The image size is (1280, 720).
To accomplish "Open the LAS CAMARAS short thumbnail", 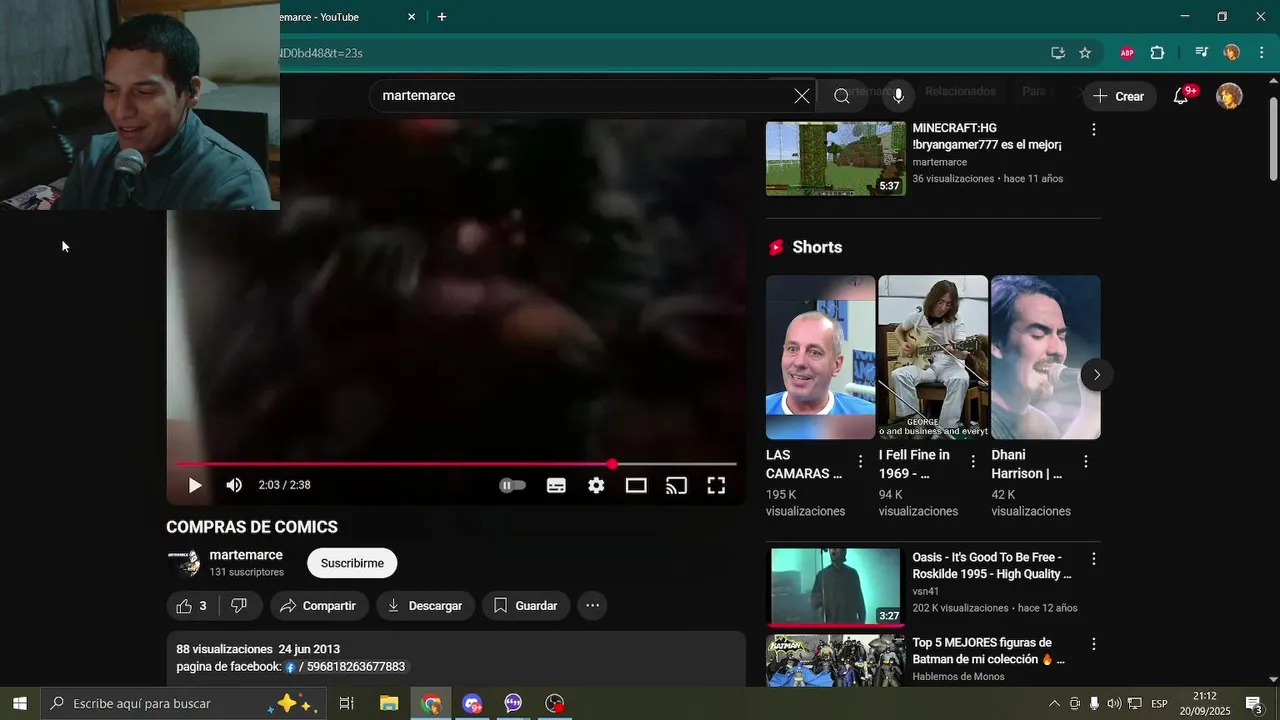I will [x=820, y=357].
